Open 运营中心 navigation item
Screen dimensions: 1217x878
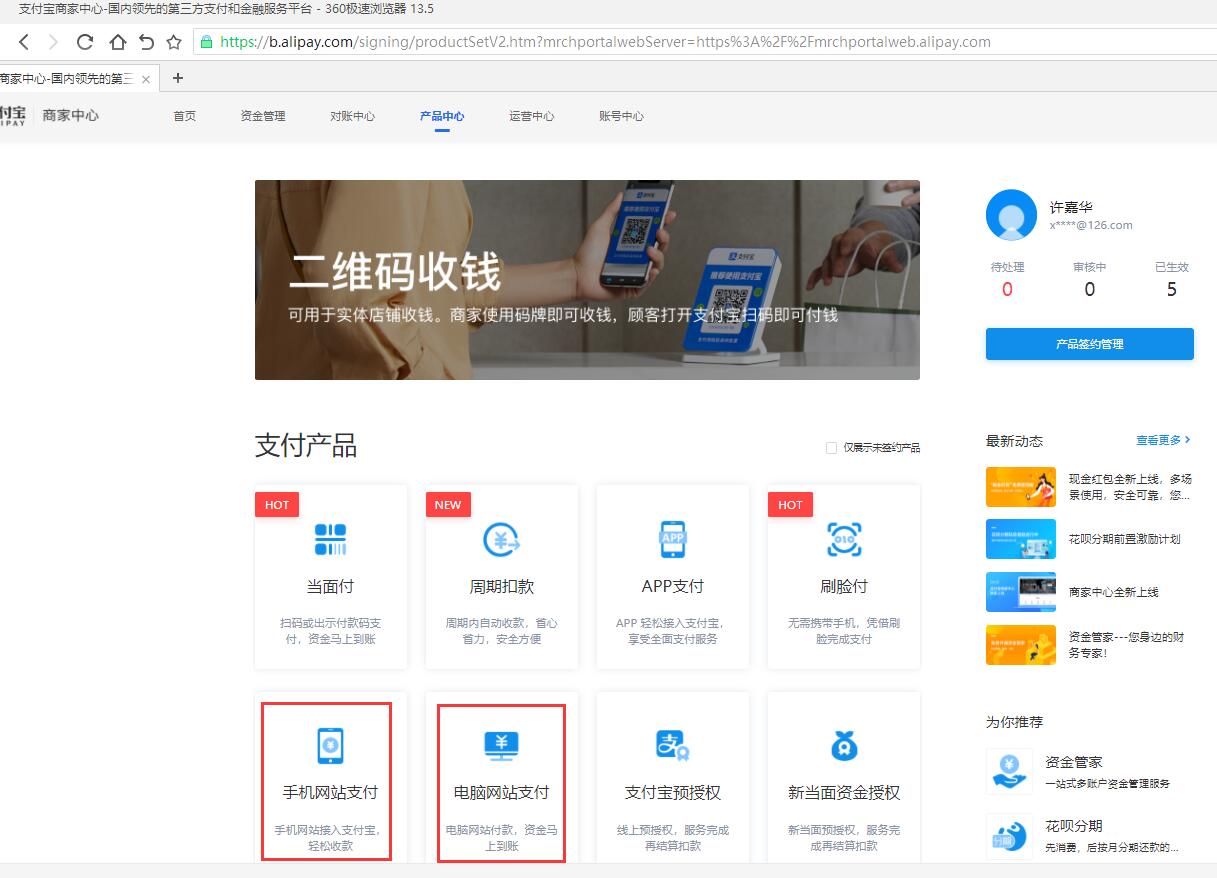tap(532, 116)
